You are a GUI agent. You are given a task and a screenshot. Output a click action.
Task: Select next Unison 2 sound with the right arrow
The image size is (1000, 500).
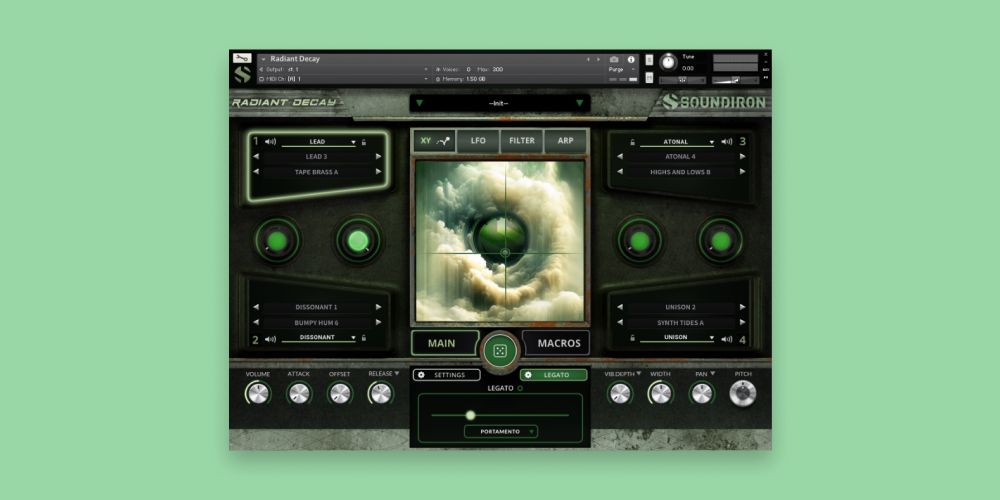click(x=742, y=307)
